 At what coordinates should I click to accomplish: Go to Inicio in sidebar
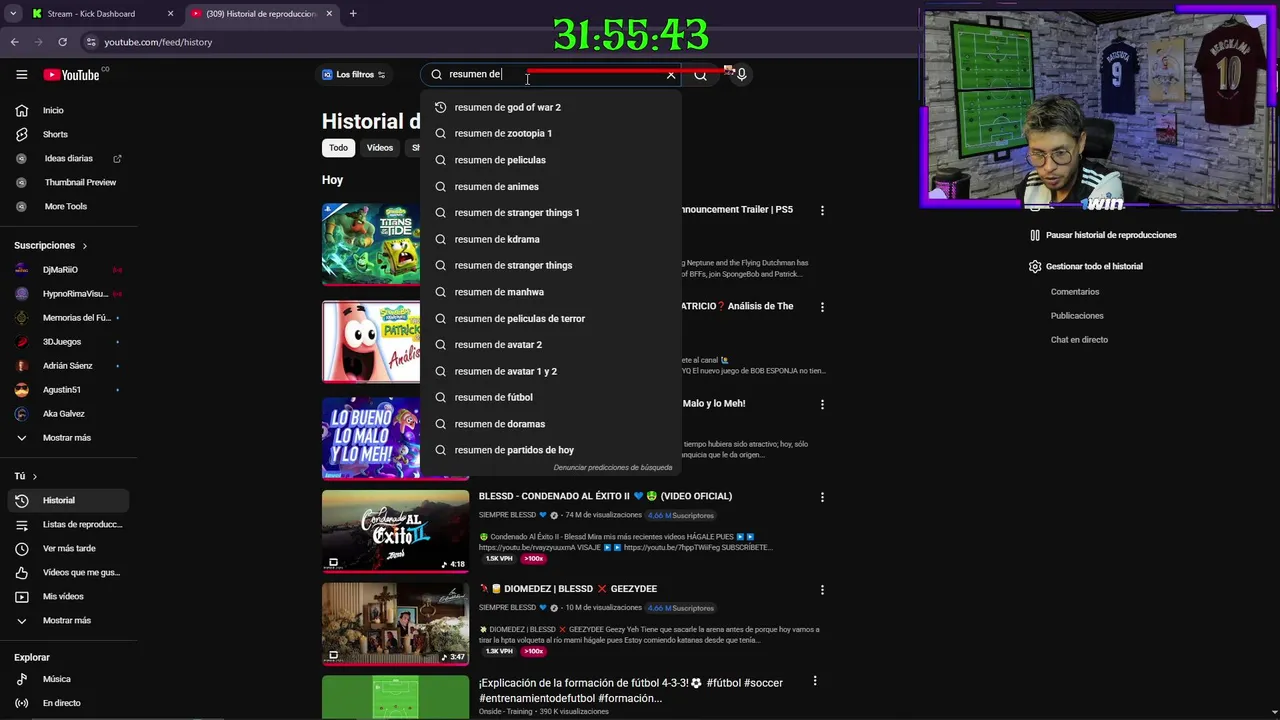click(x=68, y=110)
